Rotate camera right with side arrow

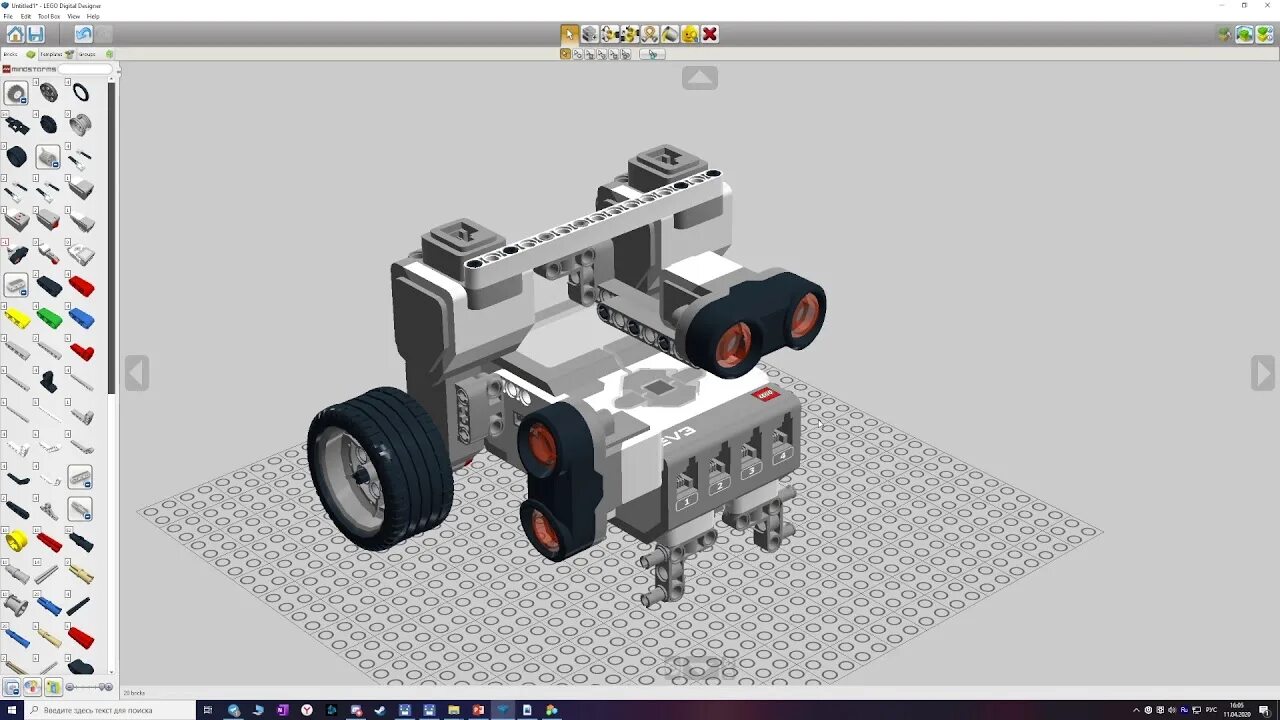coord(1262,373)
